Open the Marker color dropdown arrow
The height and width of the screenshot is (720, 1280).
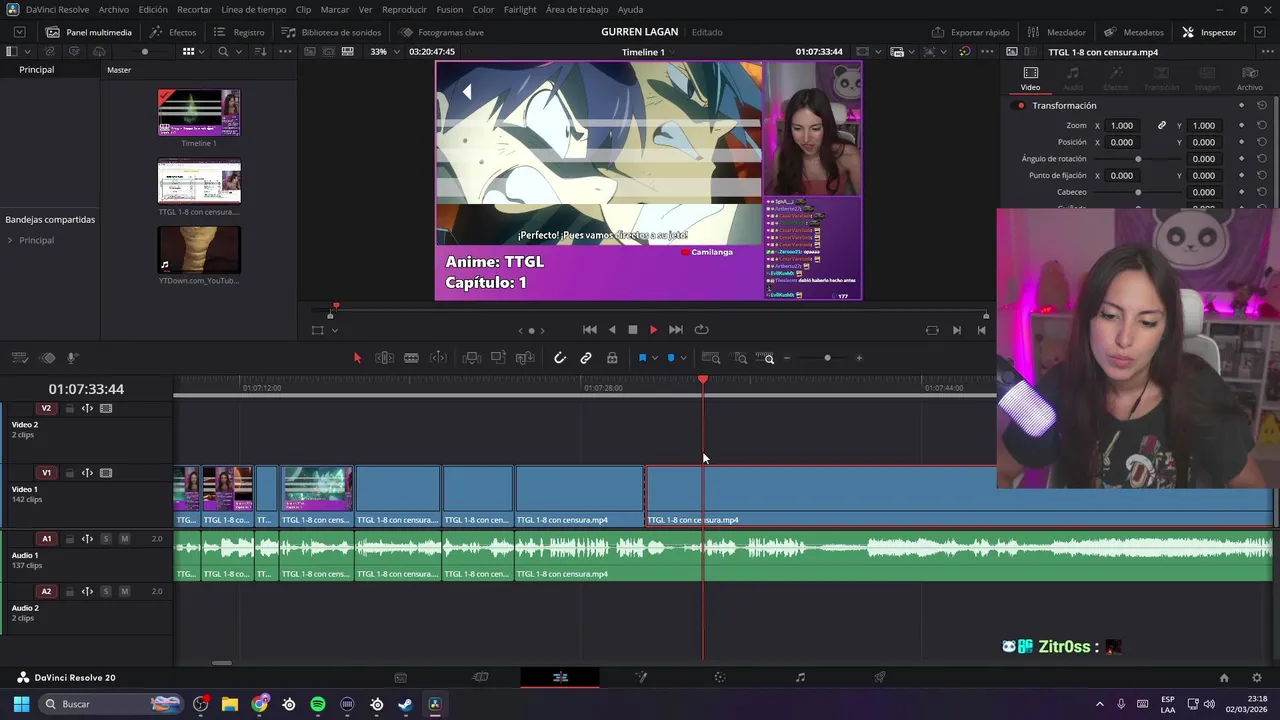(684, 358)
